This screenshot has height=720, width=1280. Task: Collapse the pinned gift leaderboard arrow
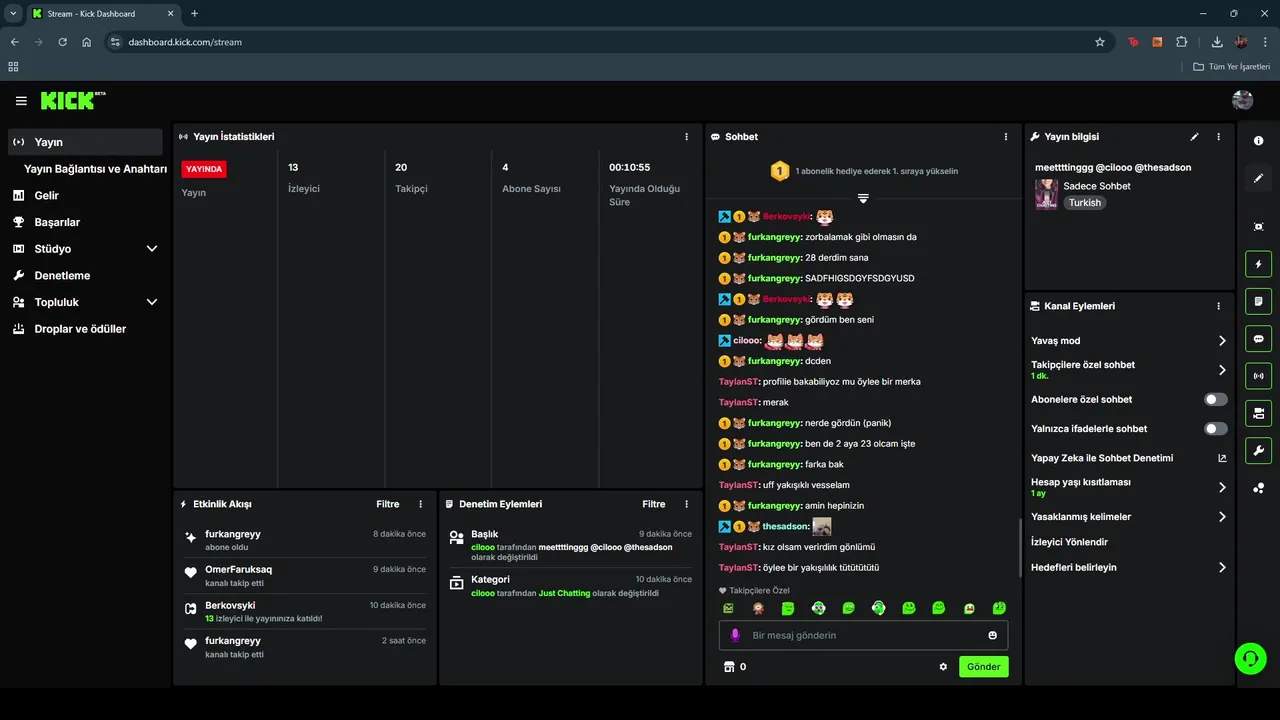pos(863,198)
